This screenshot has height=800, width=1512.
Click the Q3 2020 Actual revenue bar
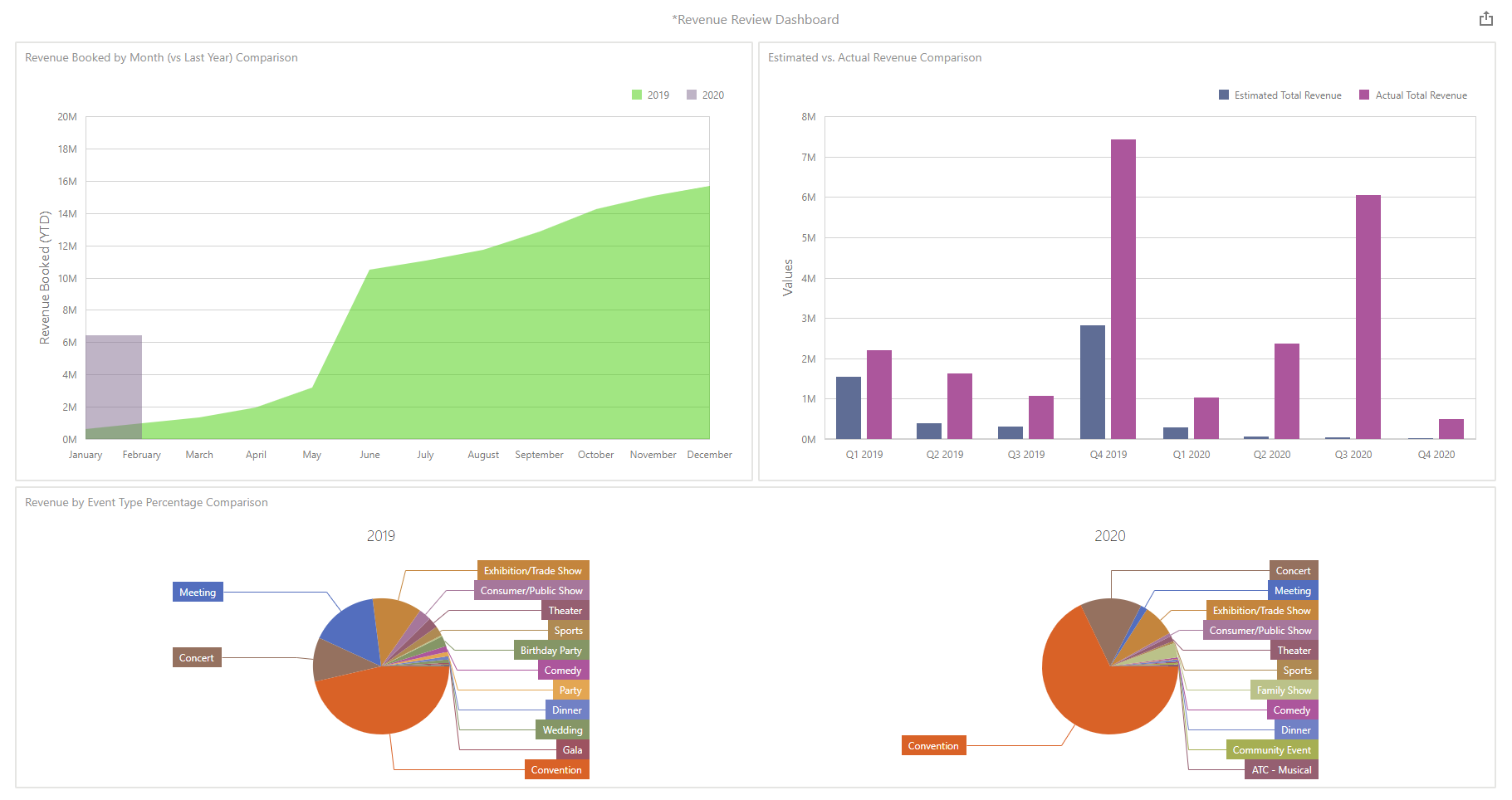[1368, 317]
